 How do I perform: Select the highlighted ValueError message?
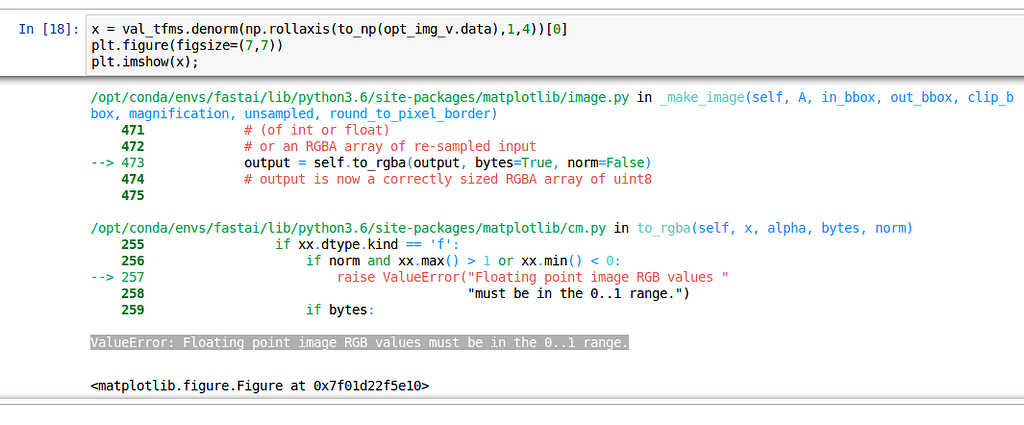pyautogui.click(x=360, y=343)
